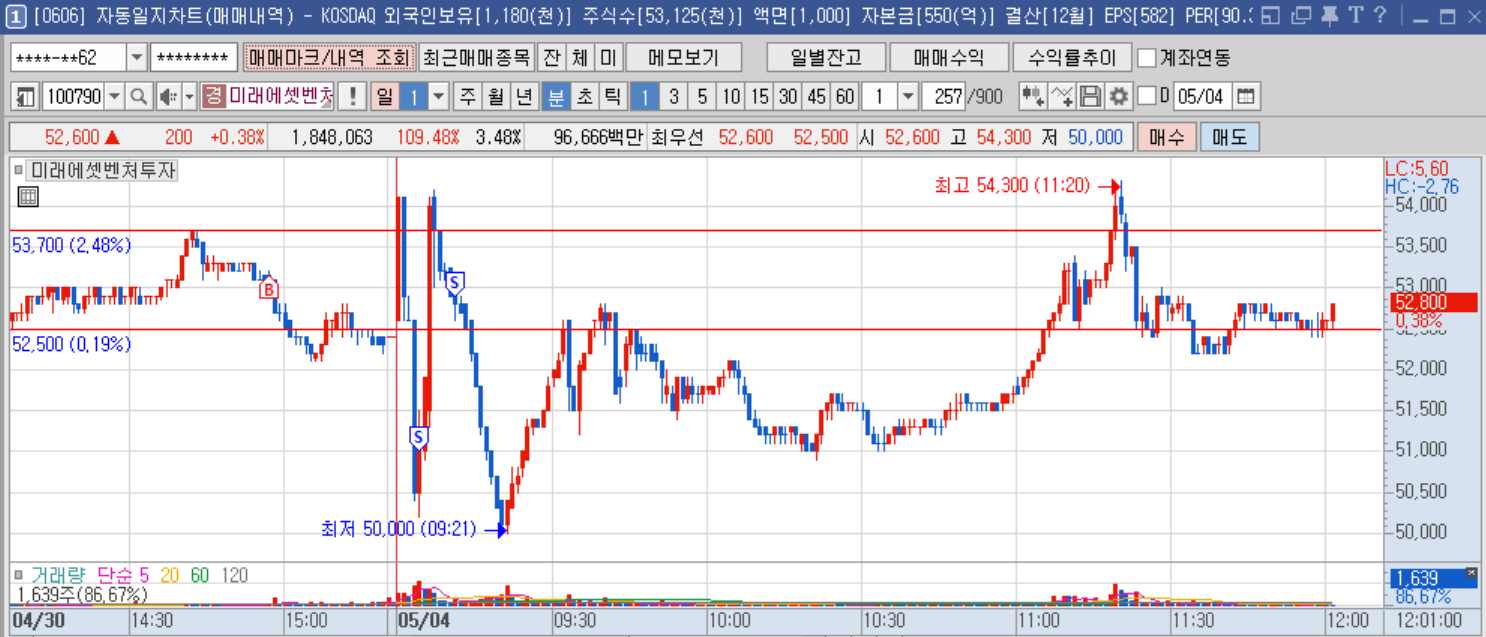Click the 매매마크/내역 조회 button

(x=329, y=57)
